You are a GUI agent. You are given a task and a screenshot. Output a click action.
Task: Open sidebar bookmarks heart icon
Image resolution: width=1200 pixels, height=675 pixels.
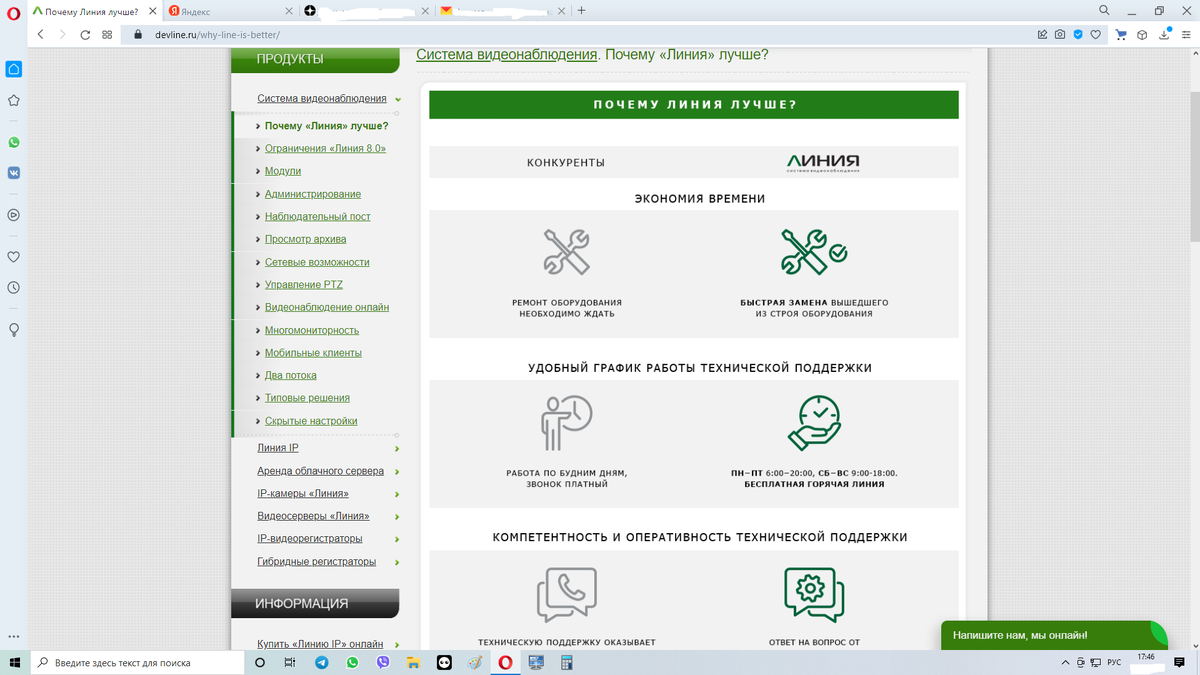point(14,256)
